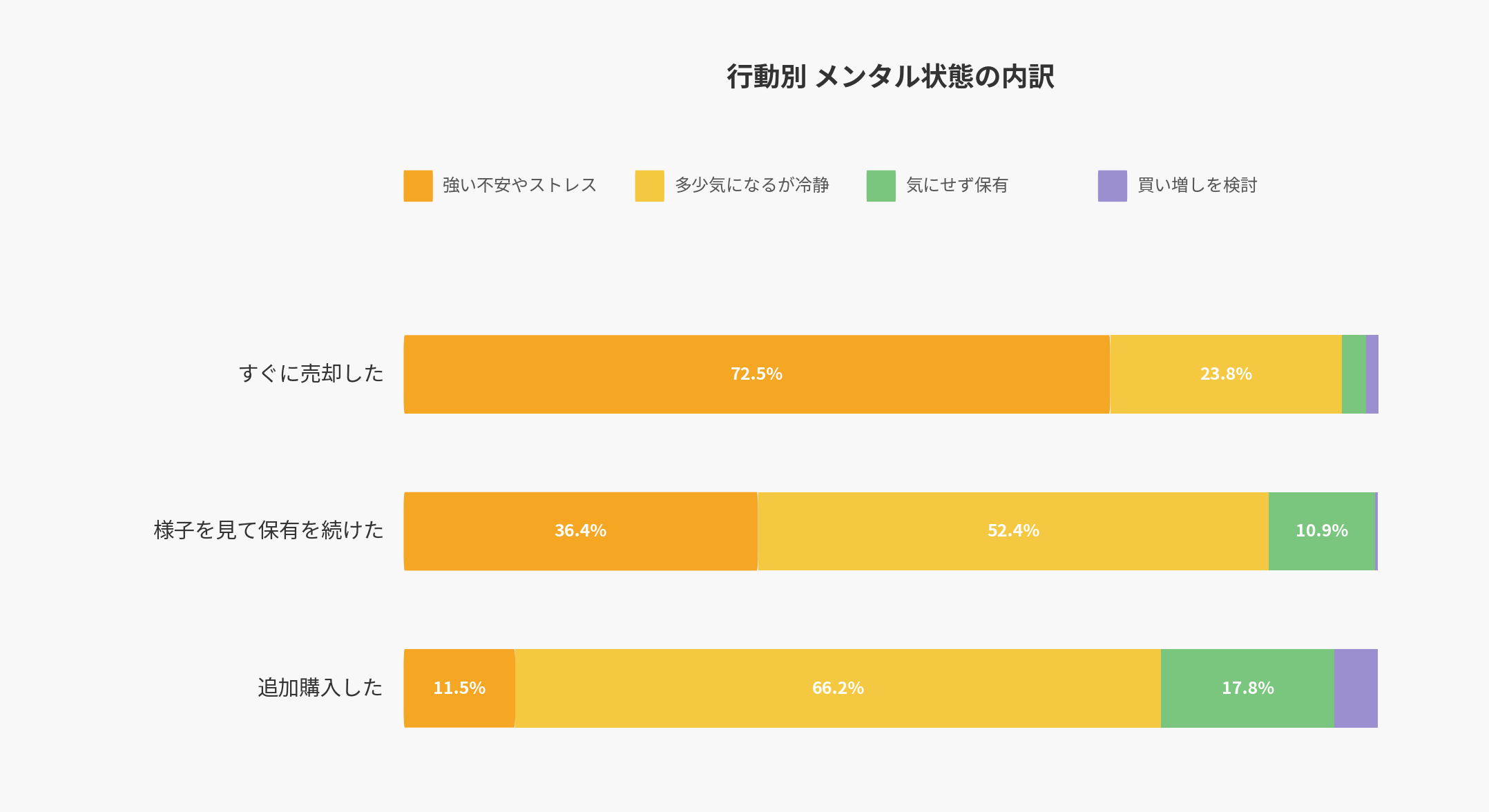The width and height of the screenshot is (1489, 812).
Task: Click the 23.8% yellow bar segment
Action: point(1225,374)
